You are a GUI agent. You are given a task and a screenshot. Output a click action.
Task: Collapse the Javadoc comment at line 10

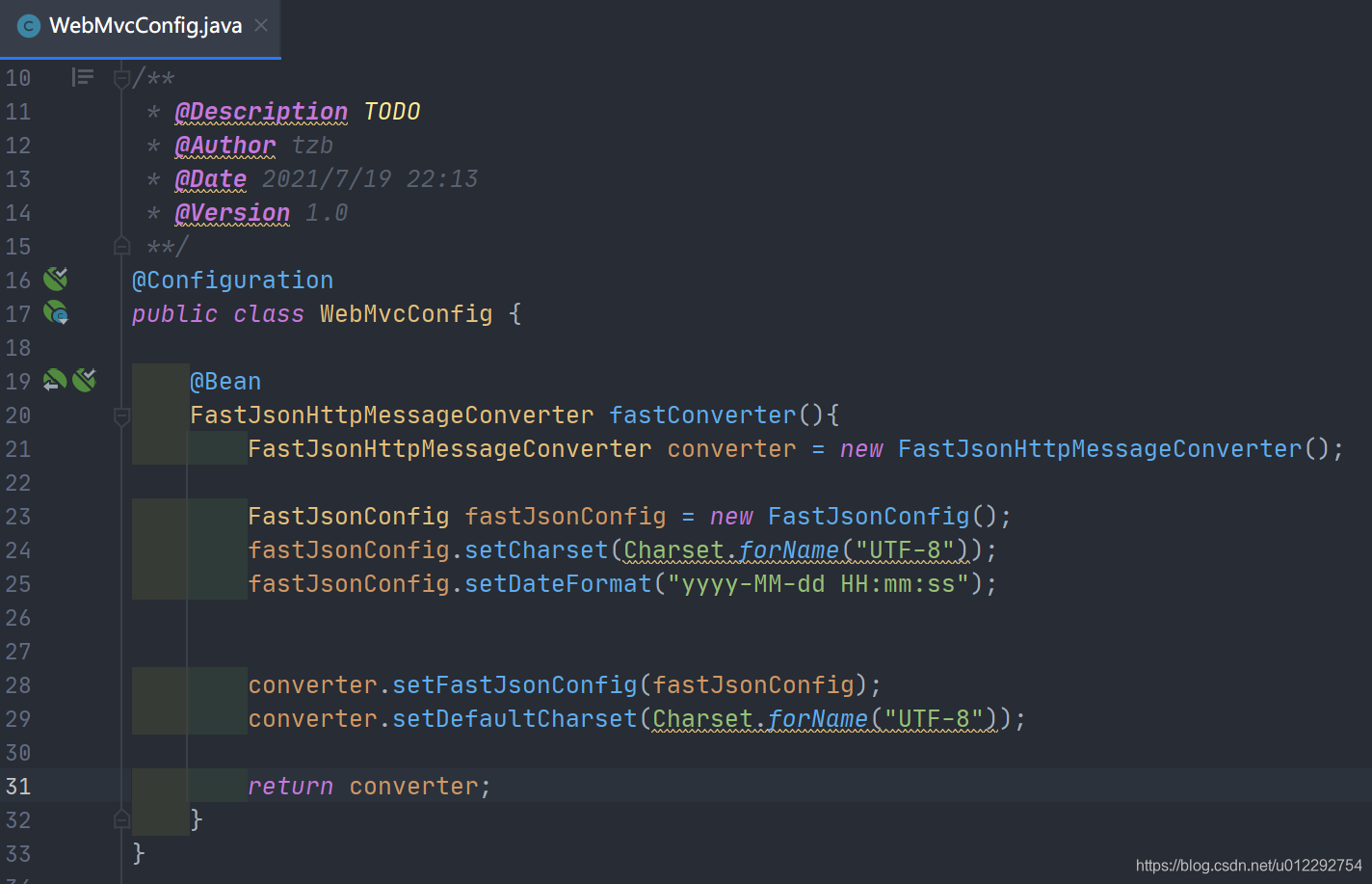coord(121,78)
